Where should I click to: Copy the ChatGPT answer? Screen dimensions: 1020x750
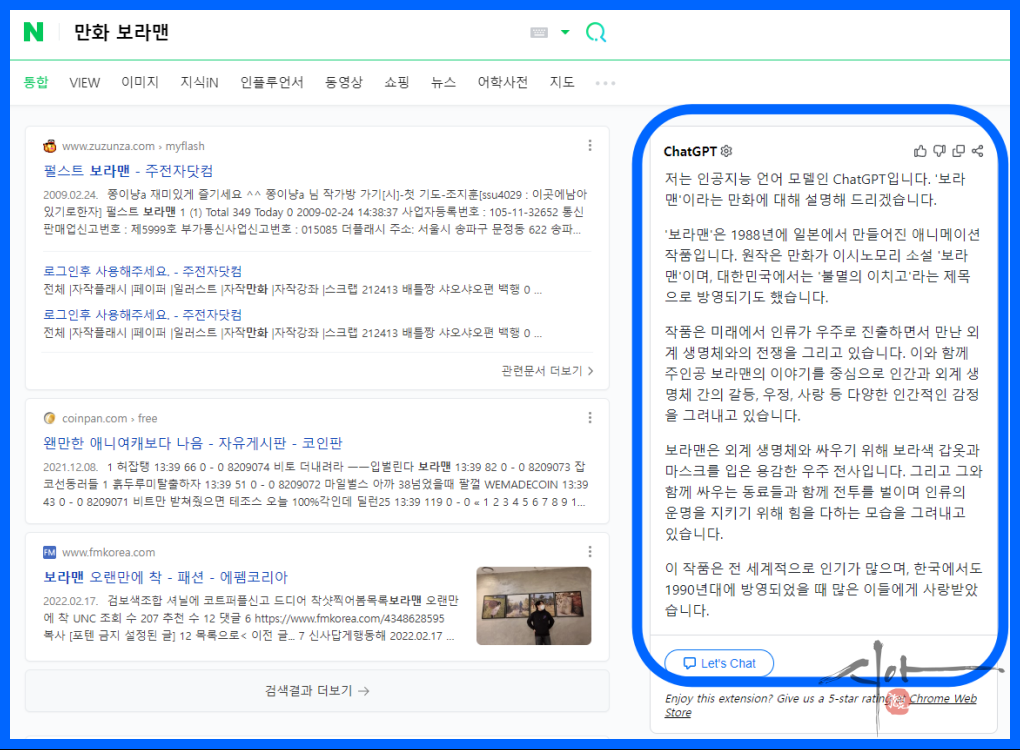[x=958, y=151]
